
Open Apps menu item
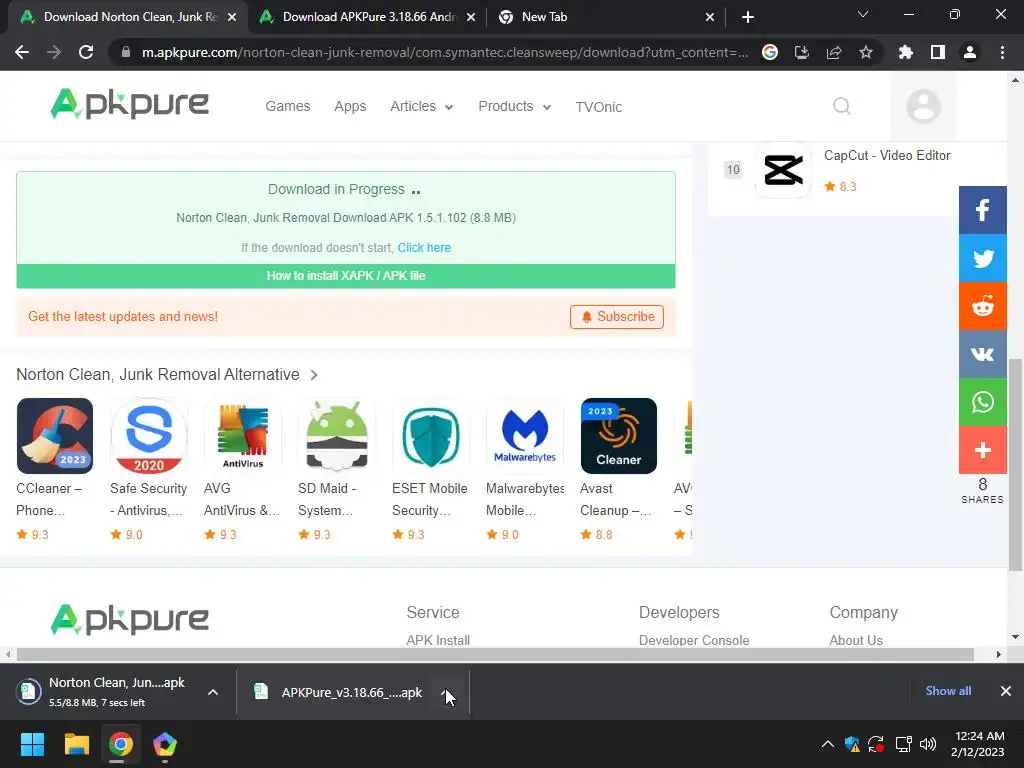[x=350, y=106]
